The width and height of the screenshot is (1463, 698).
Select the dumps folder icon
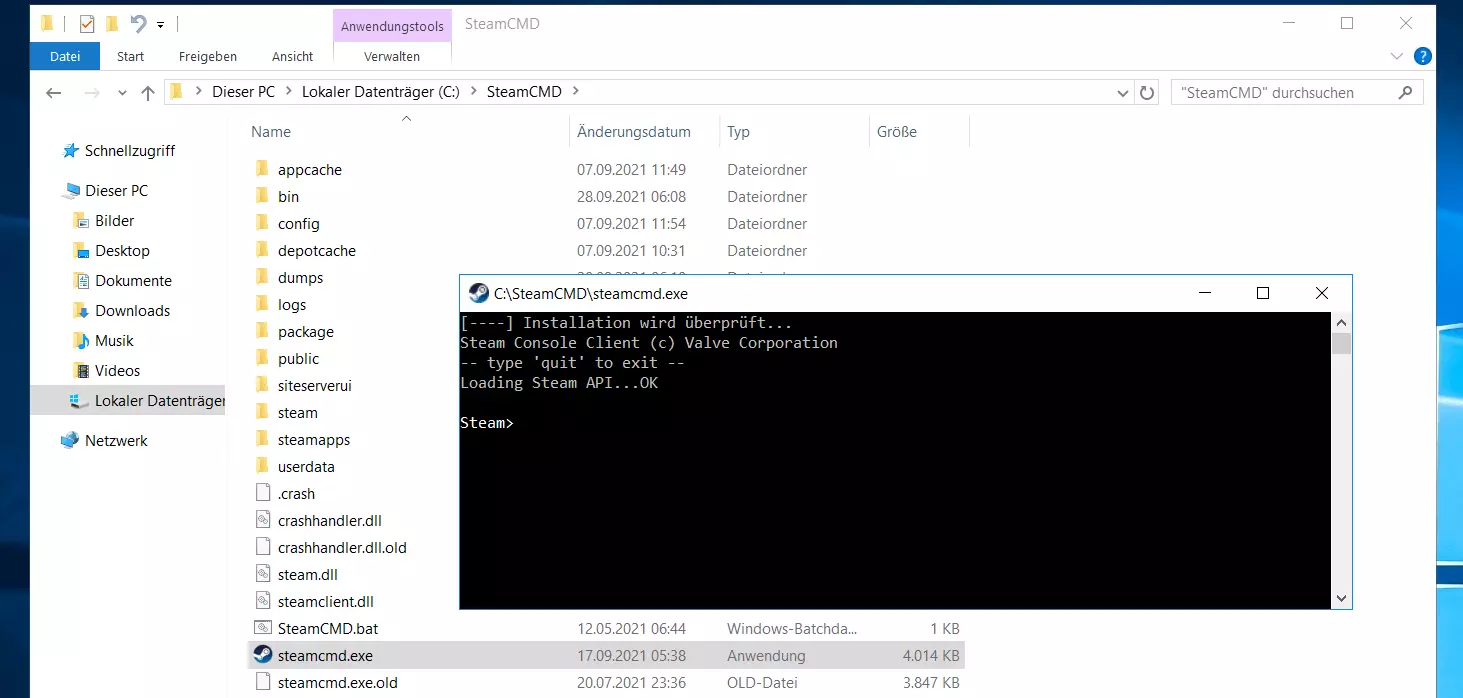tap(262, 277)
